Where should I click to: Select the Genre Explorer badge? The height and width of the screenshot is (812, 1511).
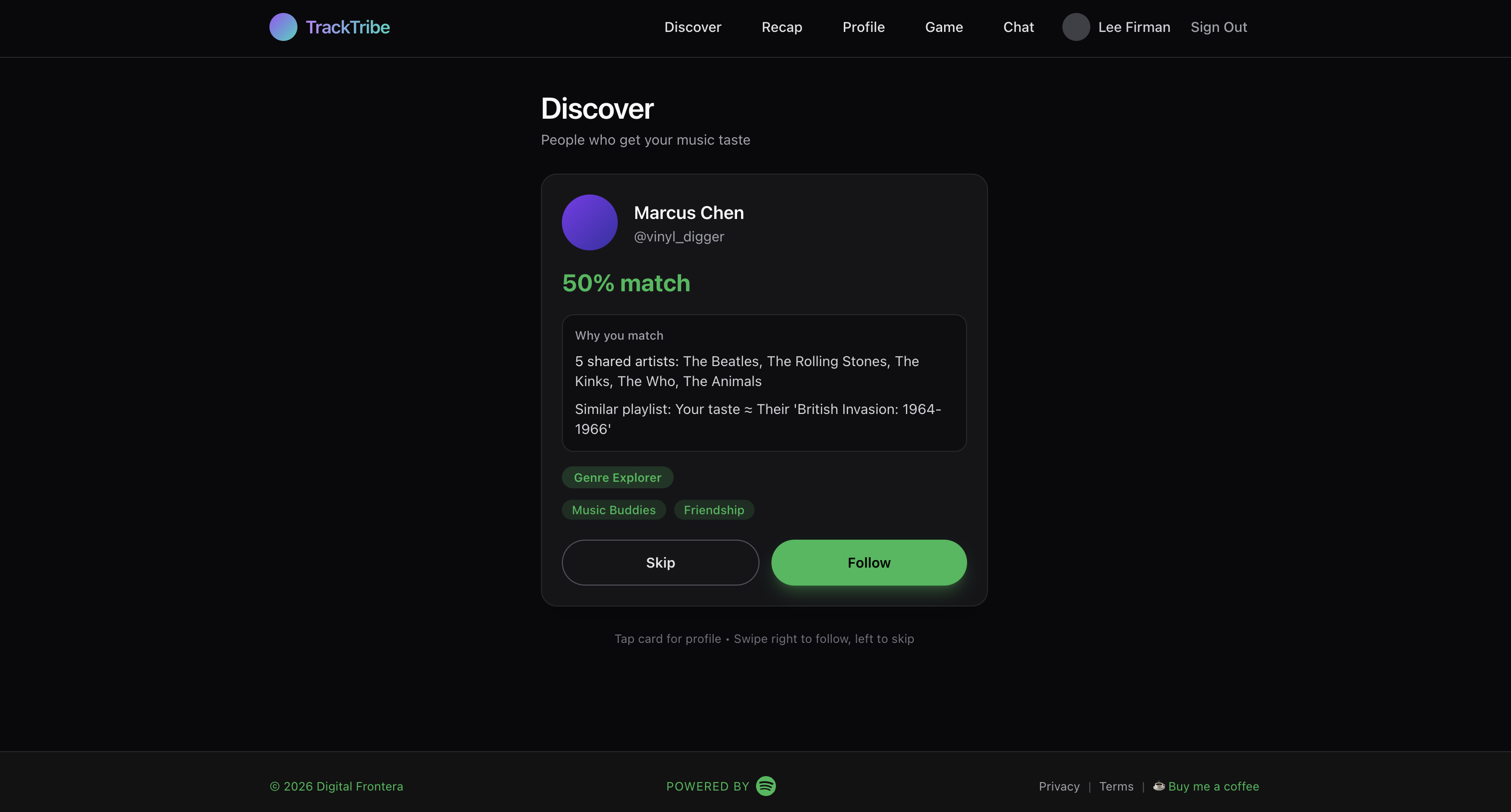point(617,477)
